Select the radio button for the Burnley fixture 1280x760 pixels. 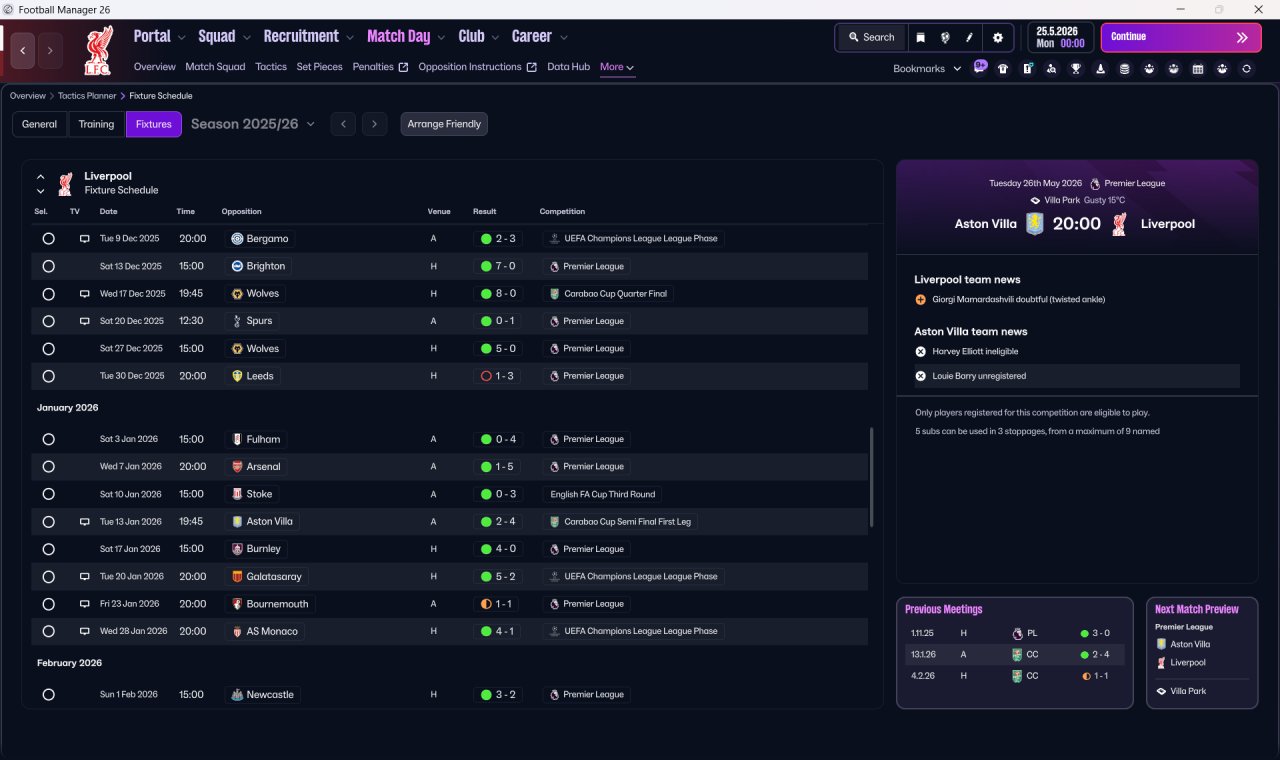pyautogui.click(x=48, y=549)
